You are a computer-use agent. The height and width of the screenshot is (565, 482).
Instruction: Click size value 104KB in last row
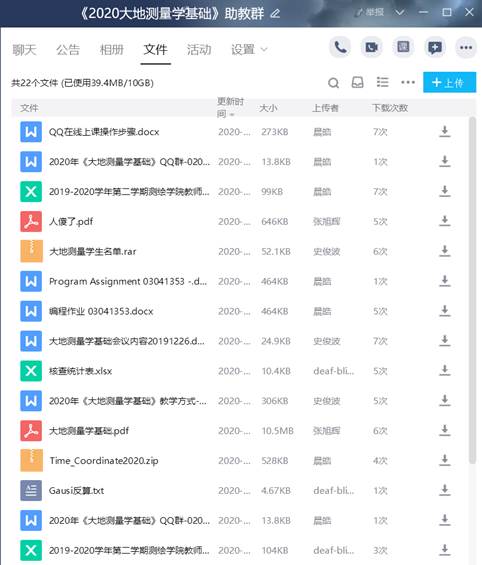(275, 551)
